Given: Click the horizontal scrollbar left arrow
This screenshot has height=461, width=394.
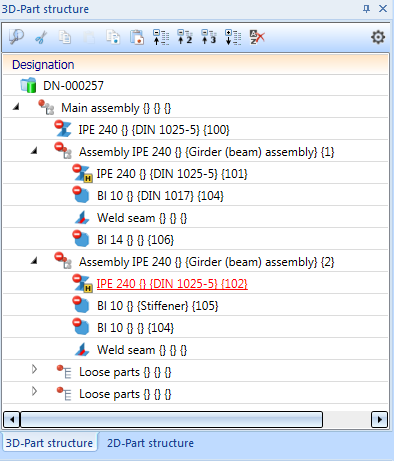Looking at the screenshot, I should pyautogui.click(x=12, y=419).
